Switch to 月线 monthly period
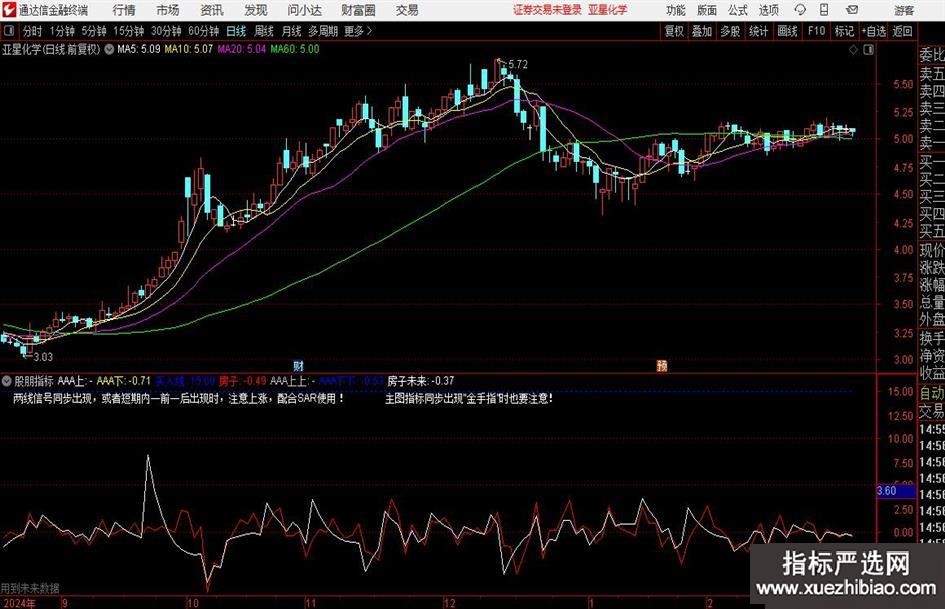Viewport: 945px width, 609px height. (291, 31)
